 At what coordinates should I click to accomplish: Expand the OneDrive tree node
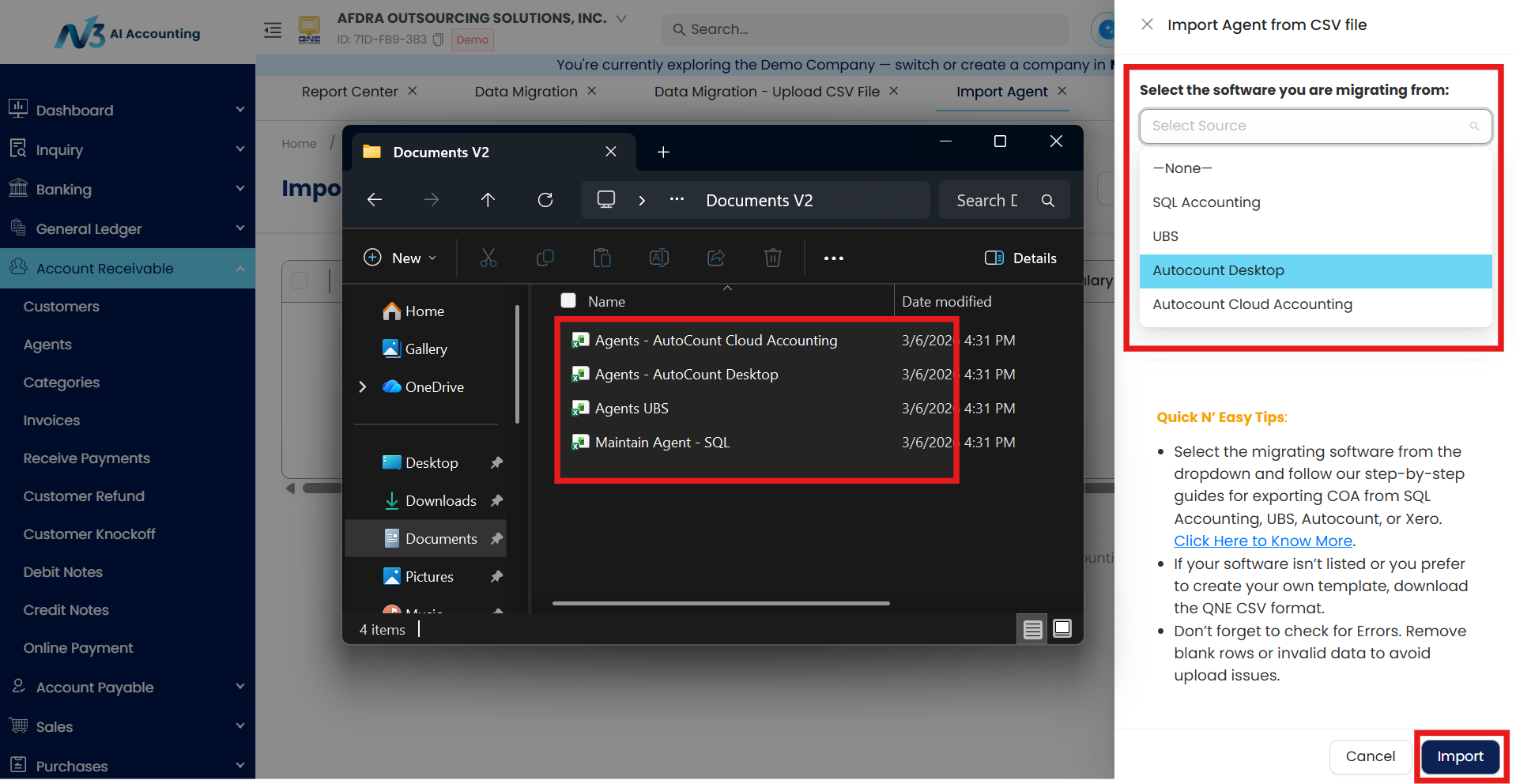(363, 386)
